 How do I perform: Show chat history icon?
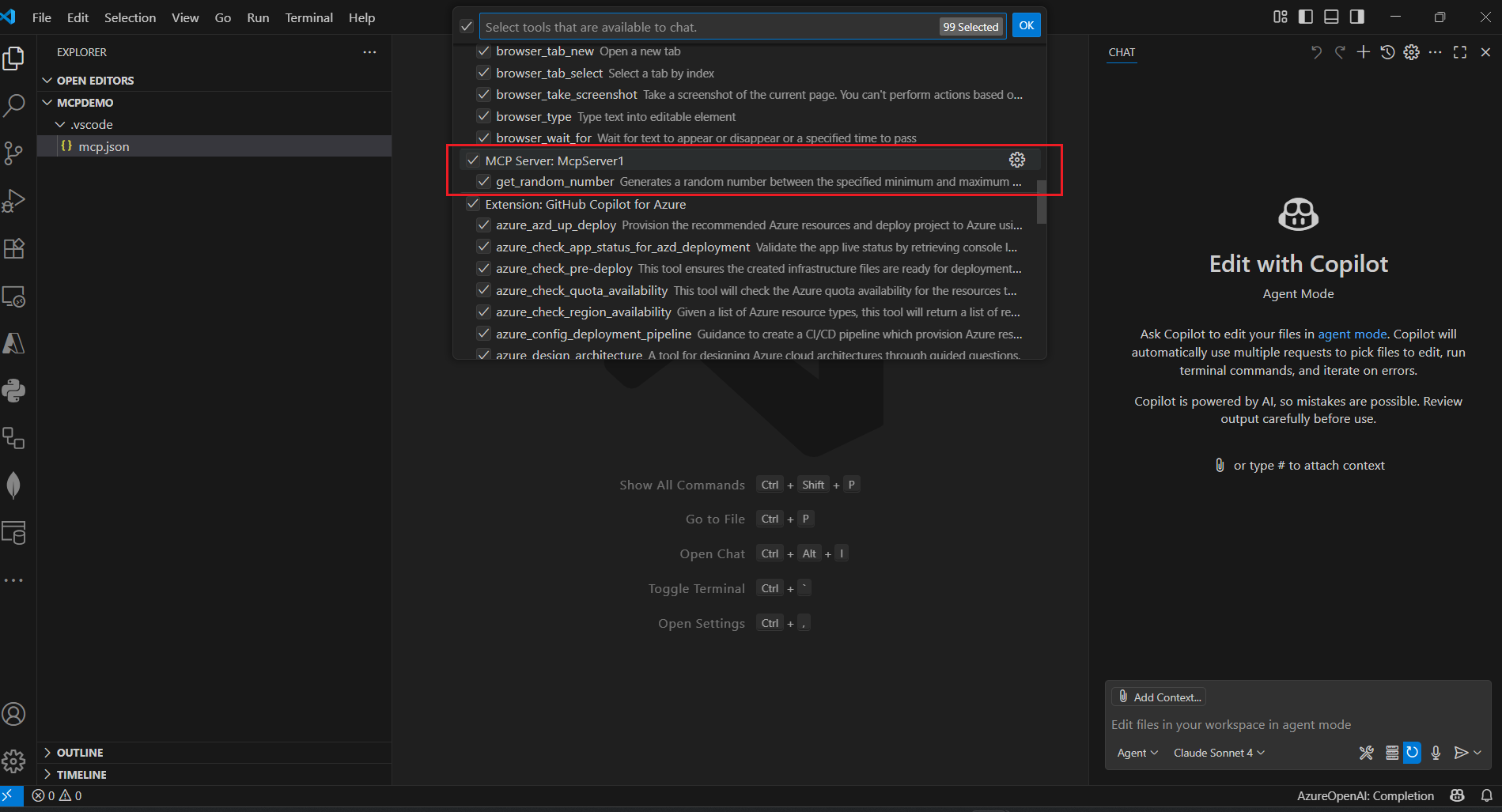tap(1387, 52)
